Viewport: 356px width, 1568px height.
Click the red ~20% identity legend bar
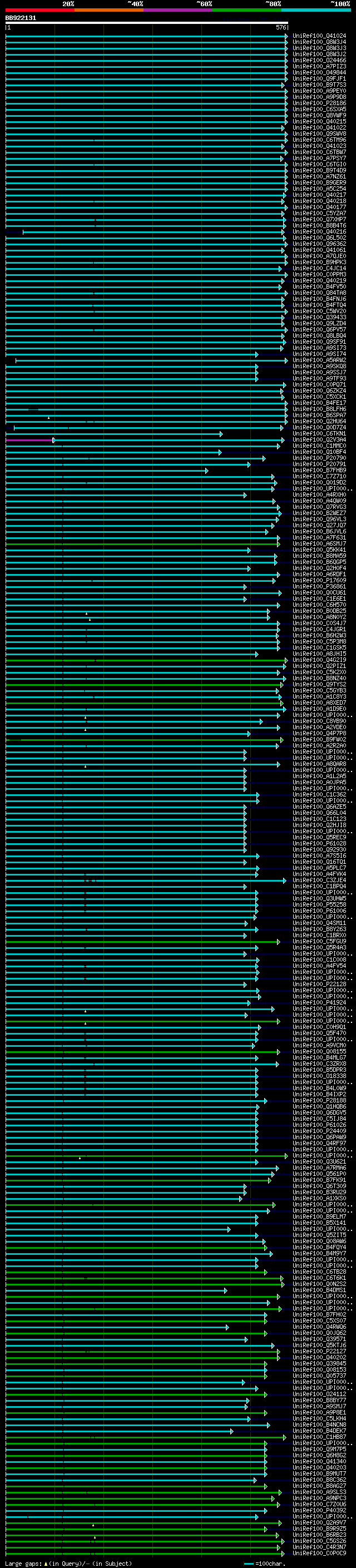[x=40, y=10]
